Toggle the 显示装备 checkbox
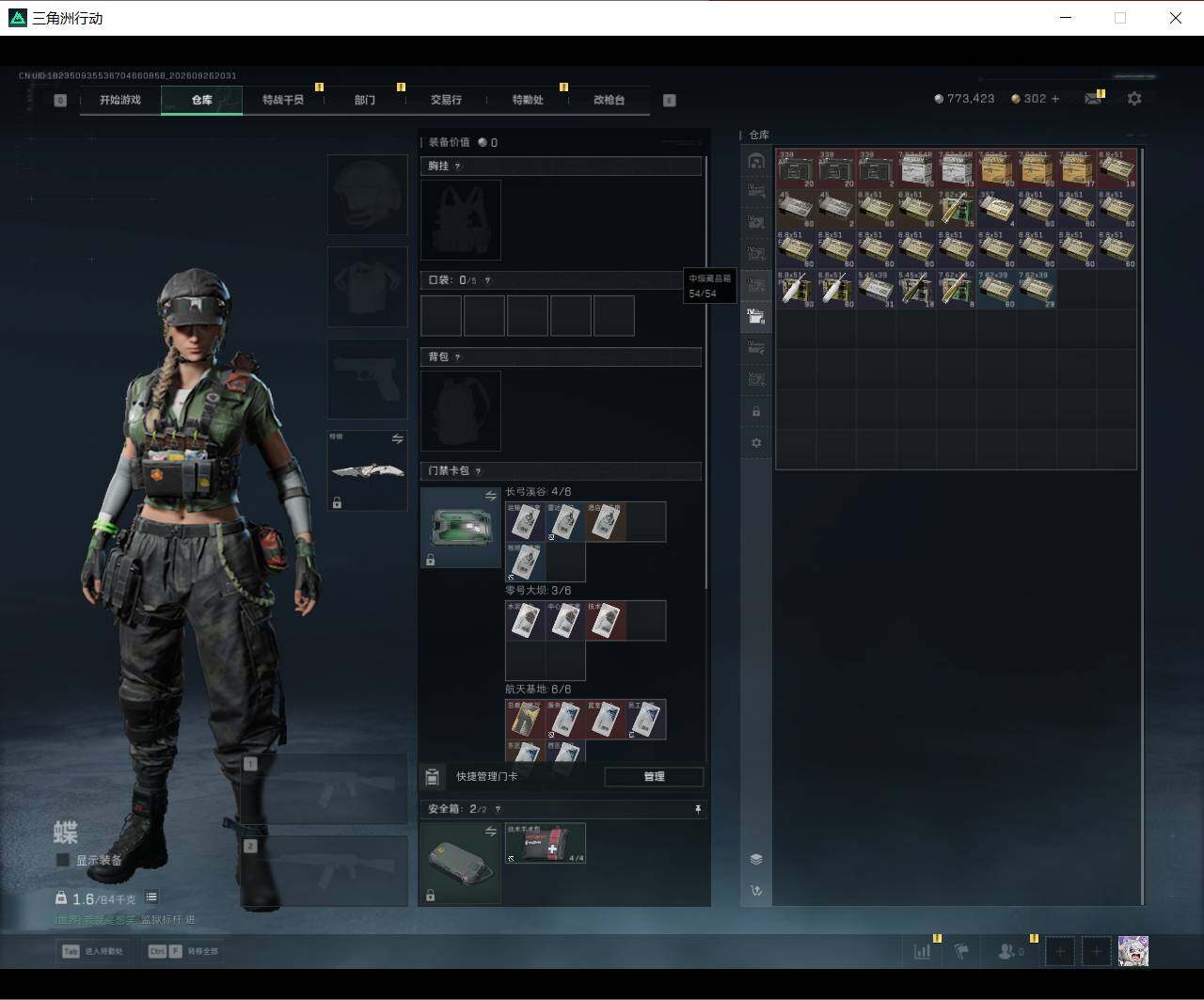 pyautogui.click(x=63, y=860)
